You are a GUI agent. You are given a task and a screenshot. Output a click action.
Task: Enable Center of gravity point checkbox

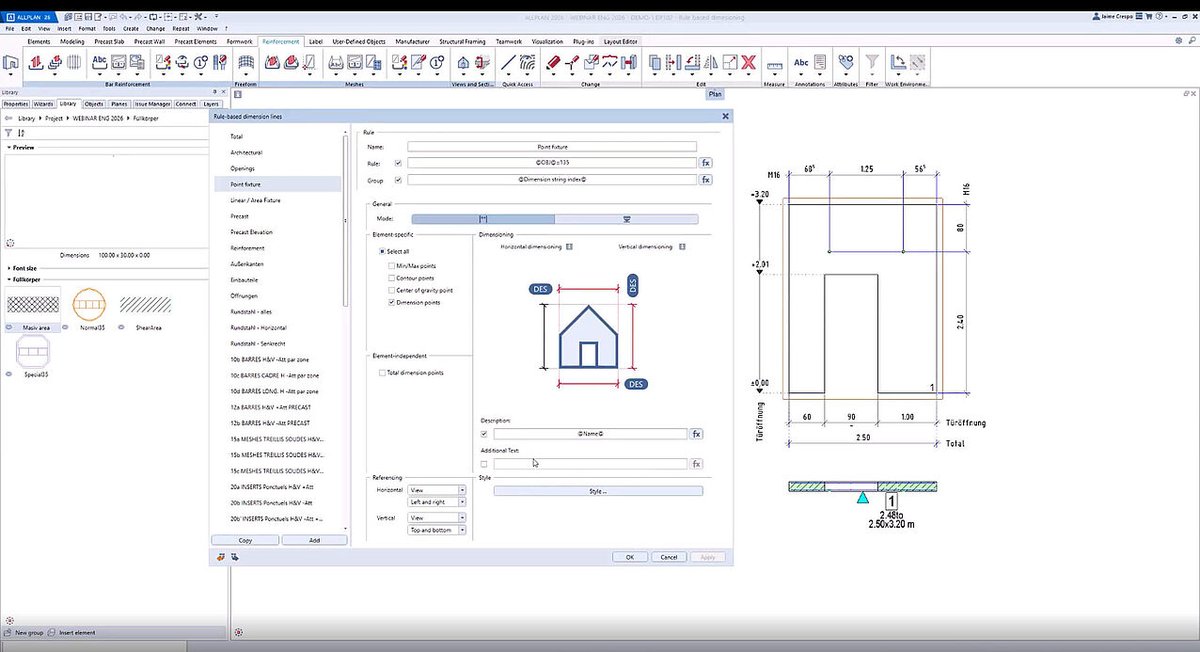point(392,289)
